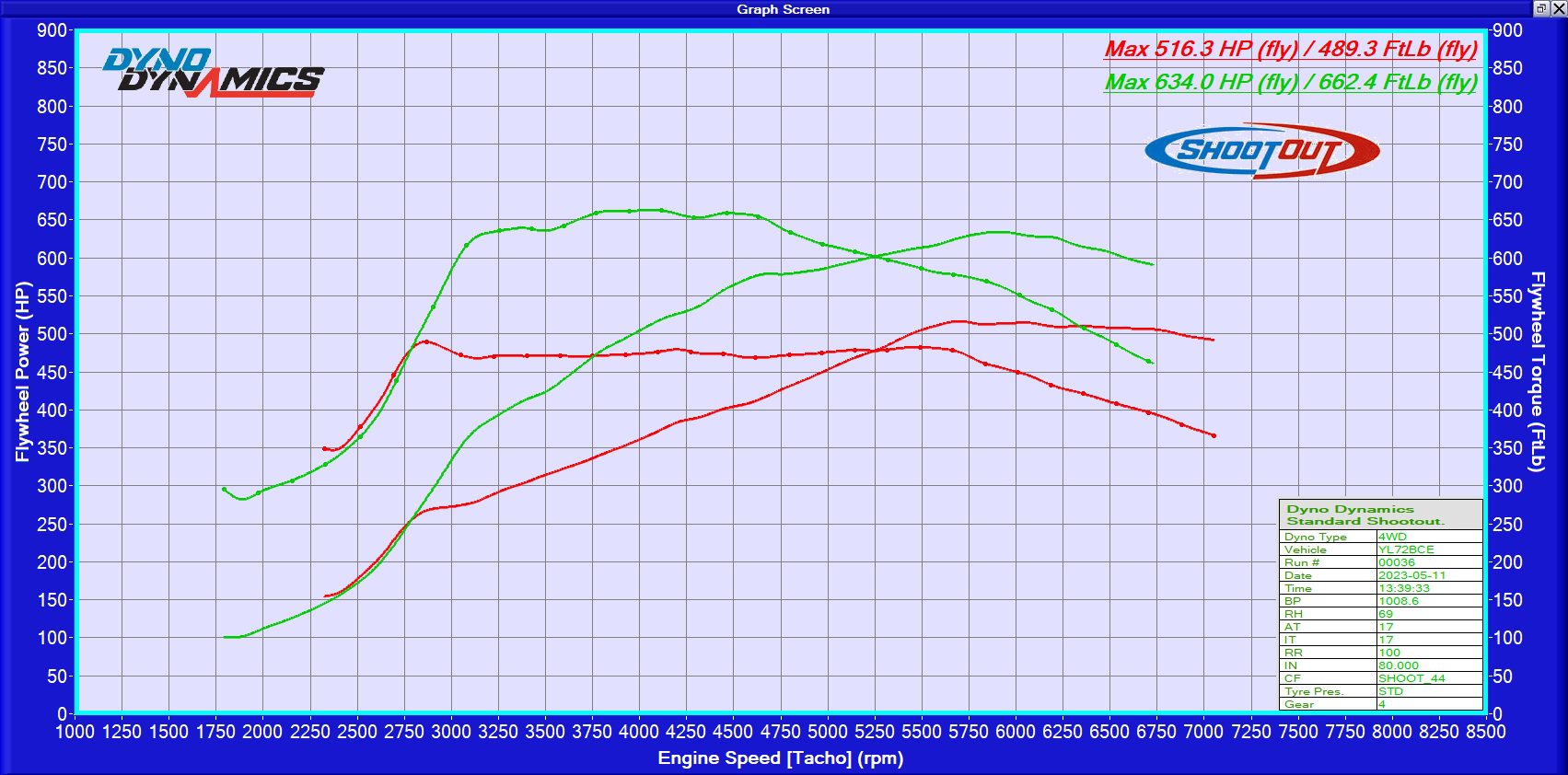Click the Dyno Dynamics logo
The image size is (1568, 775).
click(x=213, y=72)
